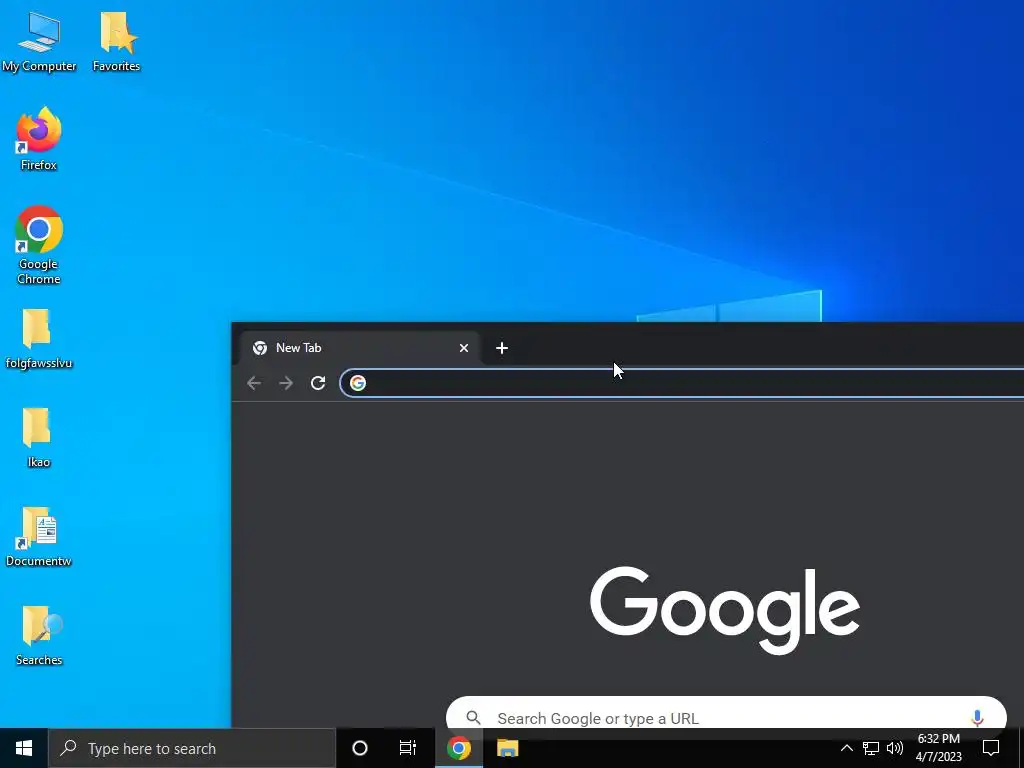Open volume control in system tray
Screen dimensions: 1024x768
tap(895, 748)
